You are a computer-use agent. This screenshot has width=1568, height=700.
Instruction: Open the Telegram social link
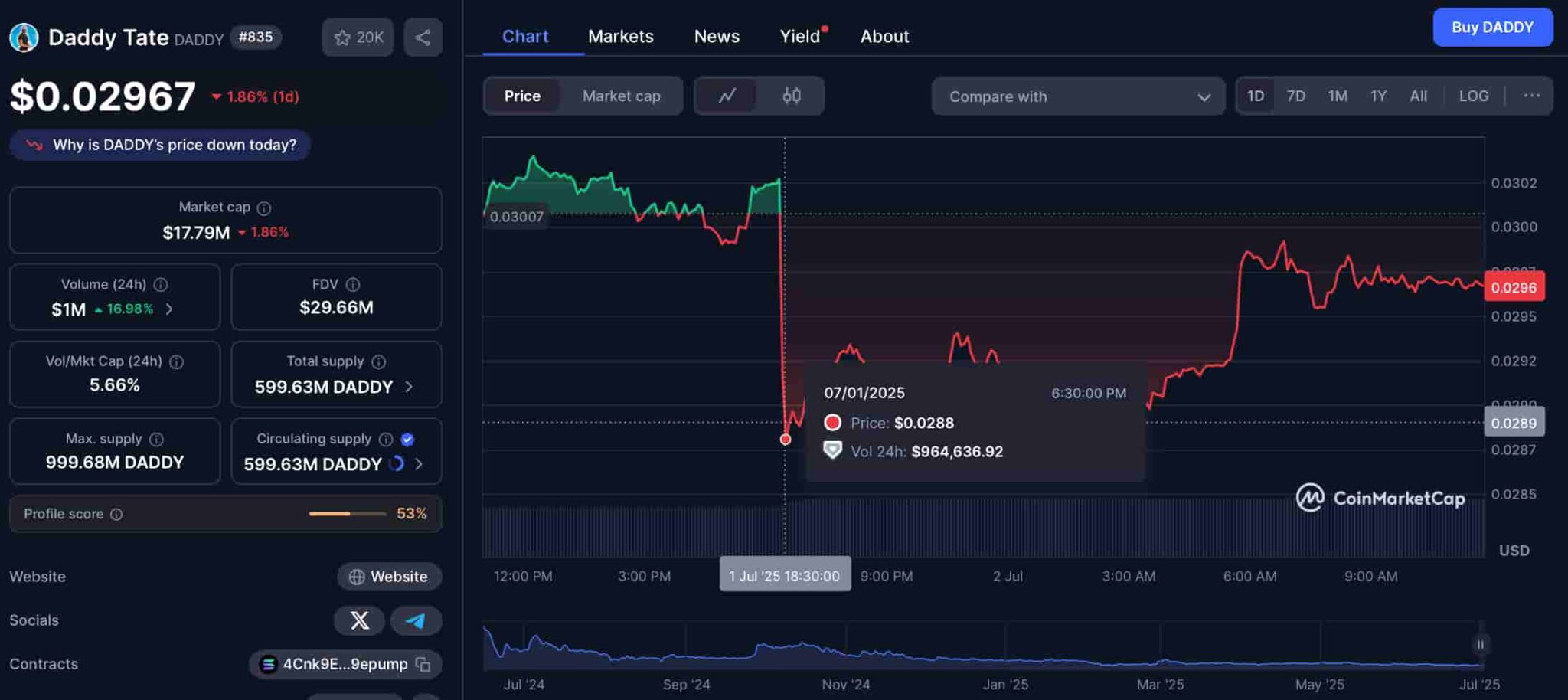point(416,620)
